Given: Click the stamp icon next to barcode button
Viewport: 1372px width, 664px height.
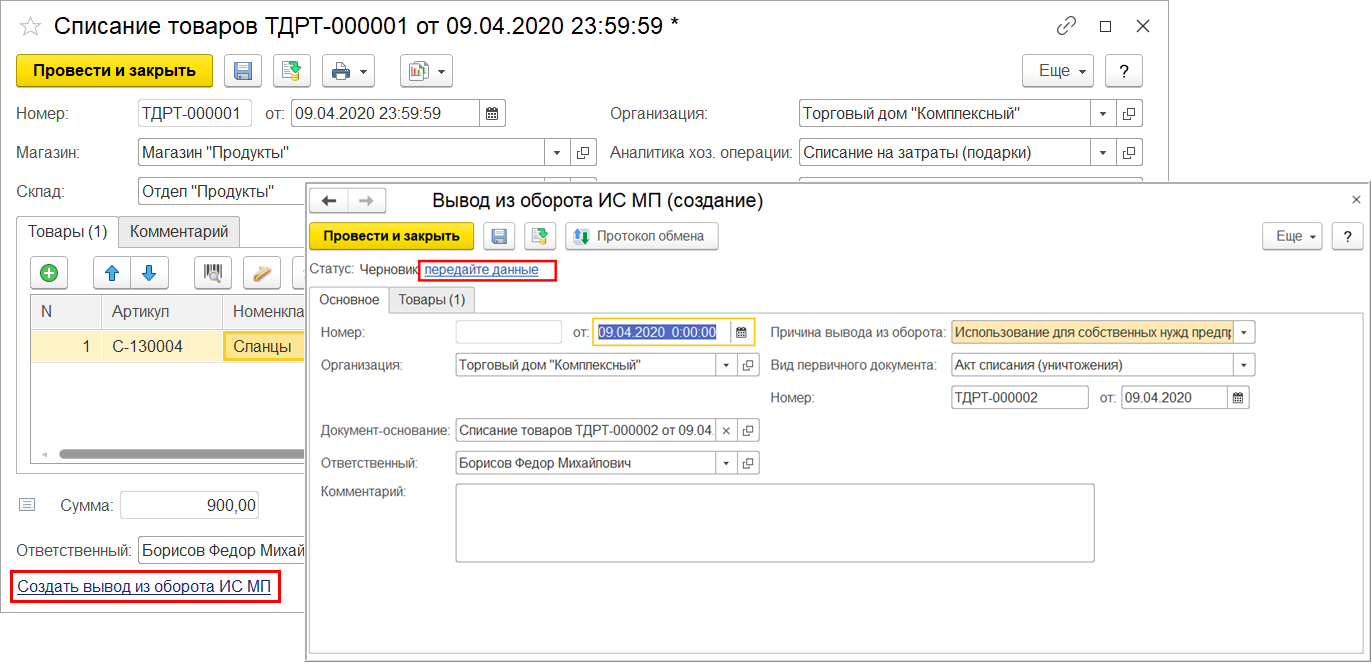Looking at the screenshot, I should 262,271.
